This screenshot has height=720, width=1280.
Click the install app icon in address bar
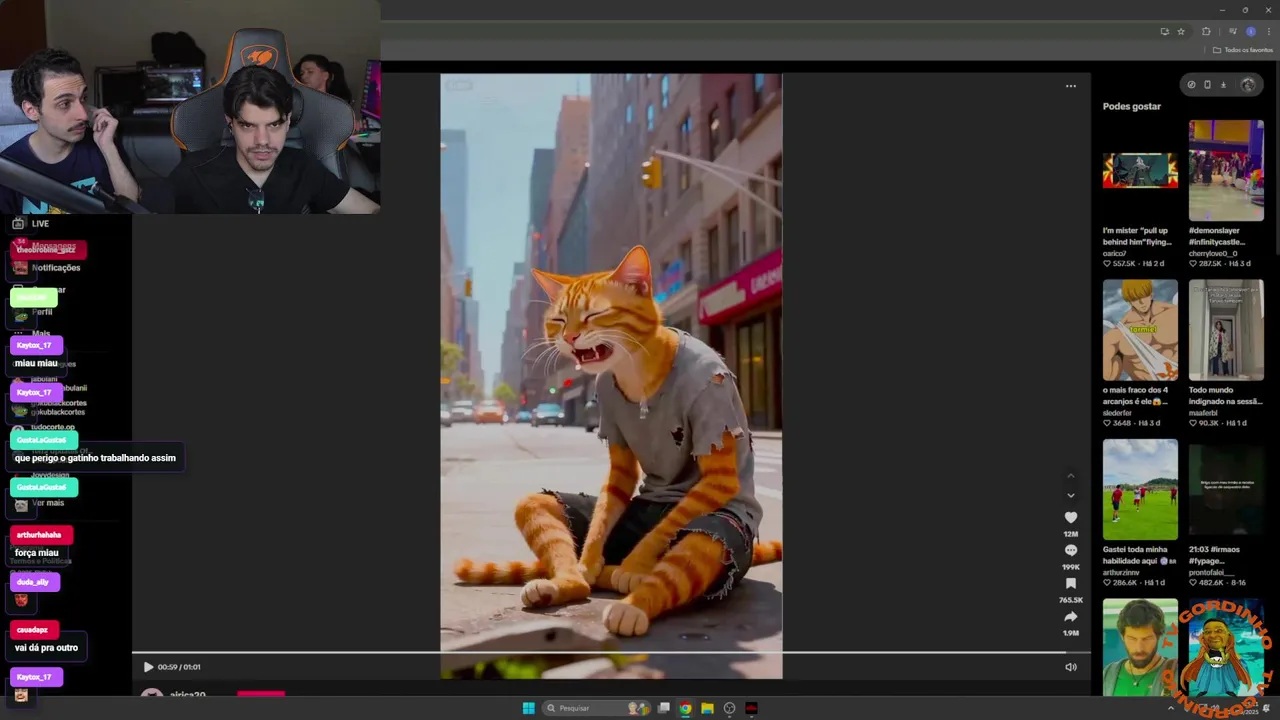point(1164,31)
